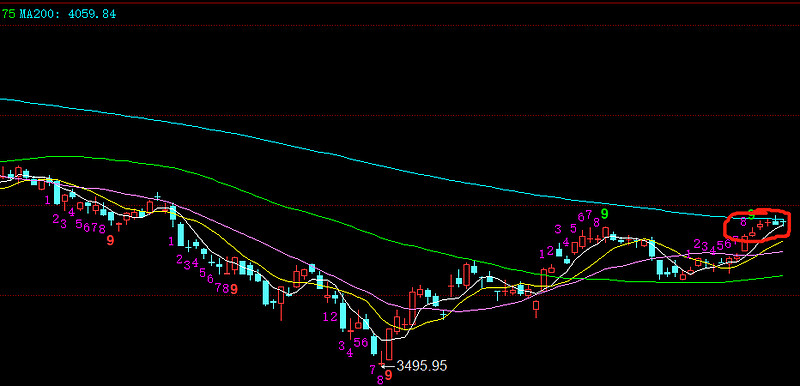This screenshot has height=386, width=800.
Task: Select the red 9 after first countdown
Action: [x=110, y=240]
